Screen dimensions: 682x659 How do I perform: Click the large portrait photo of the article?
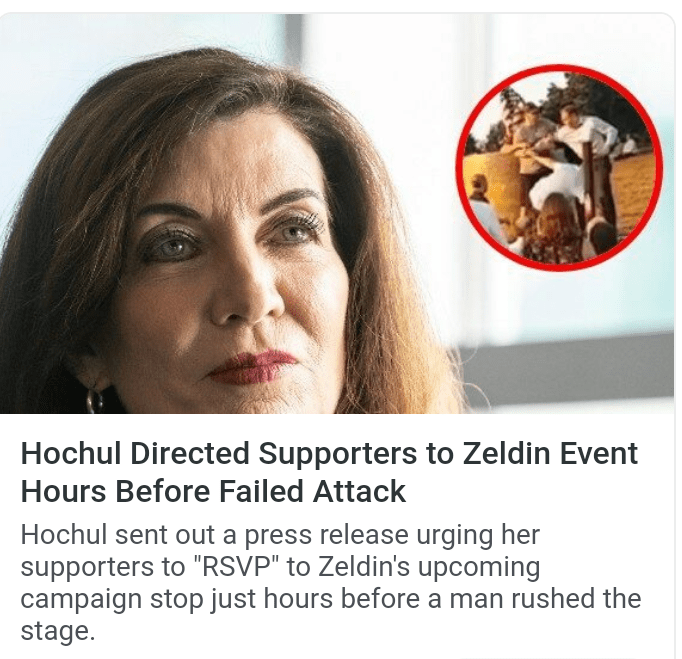[x=337, y=213]
